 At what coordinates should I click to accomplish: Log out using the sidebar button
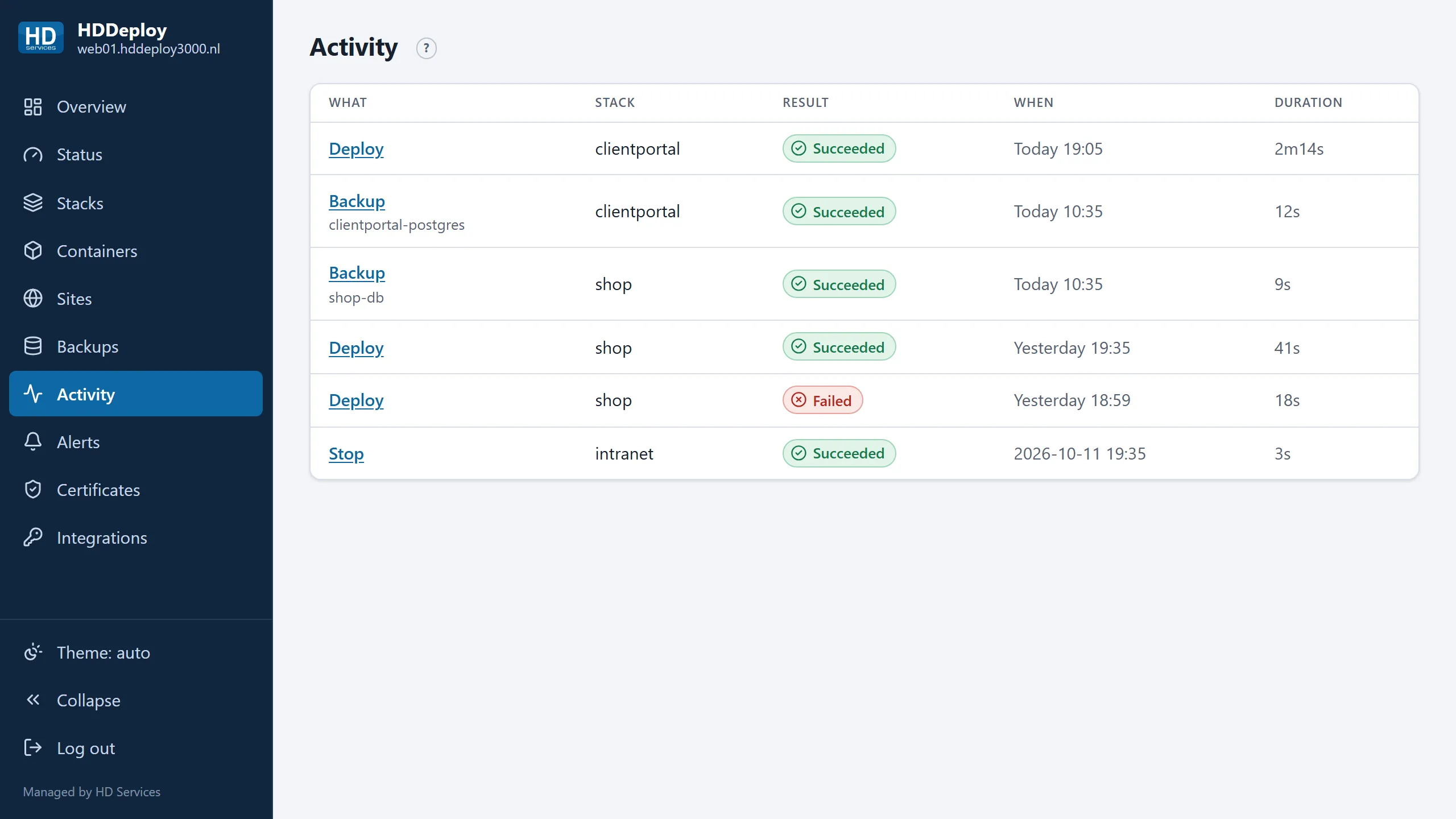coord(136,748)
